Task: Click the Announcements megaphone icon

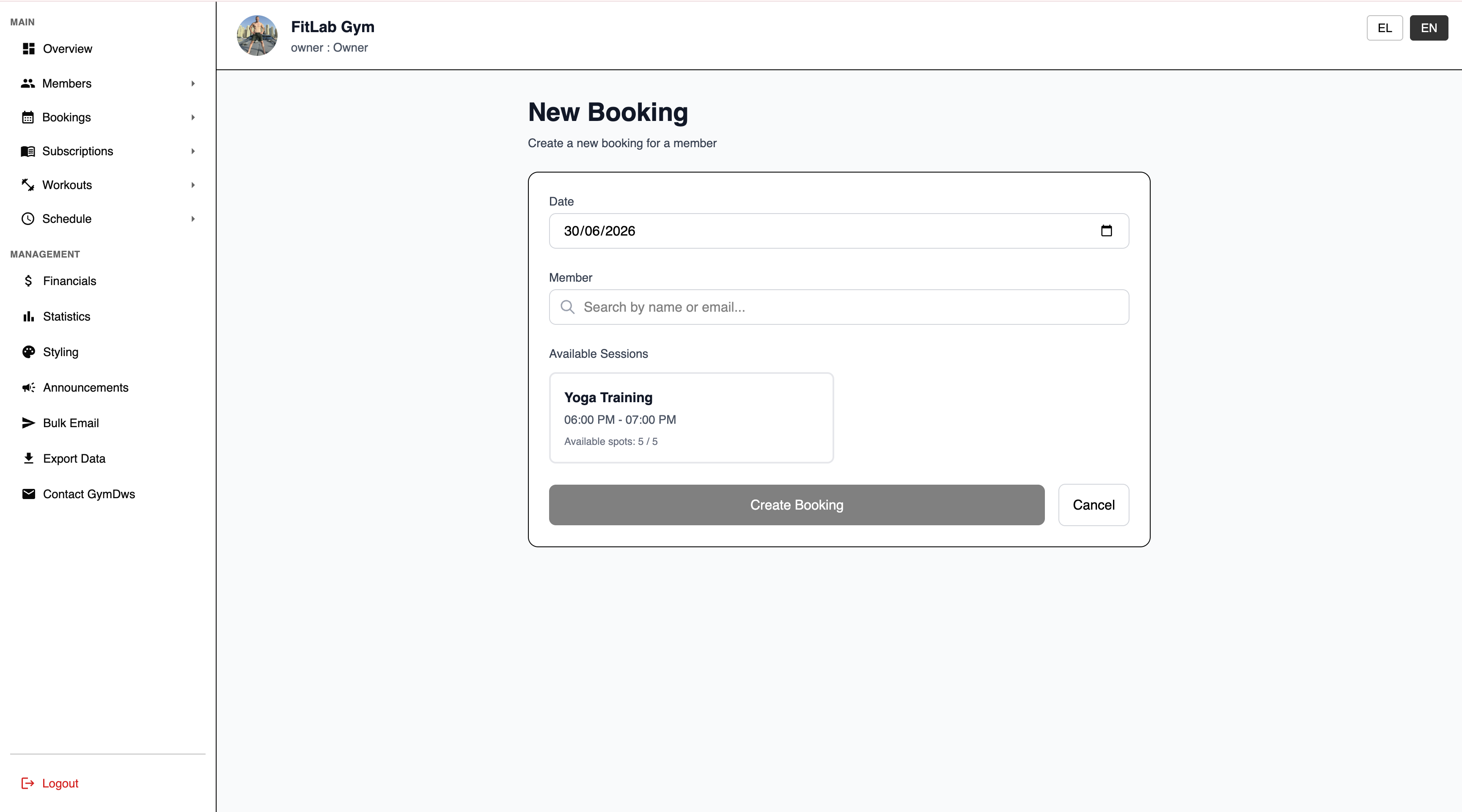Action: (28, 387)
